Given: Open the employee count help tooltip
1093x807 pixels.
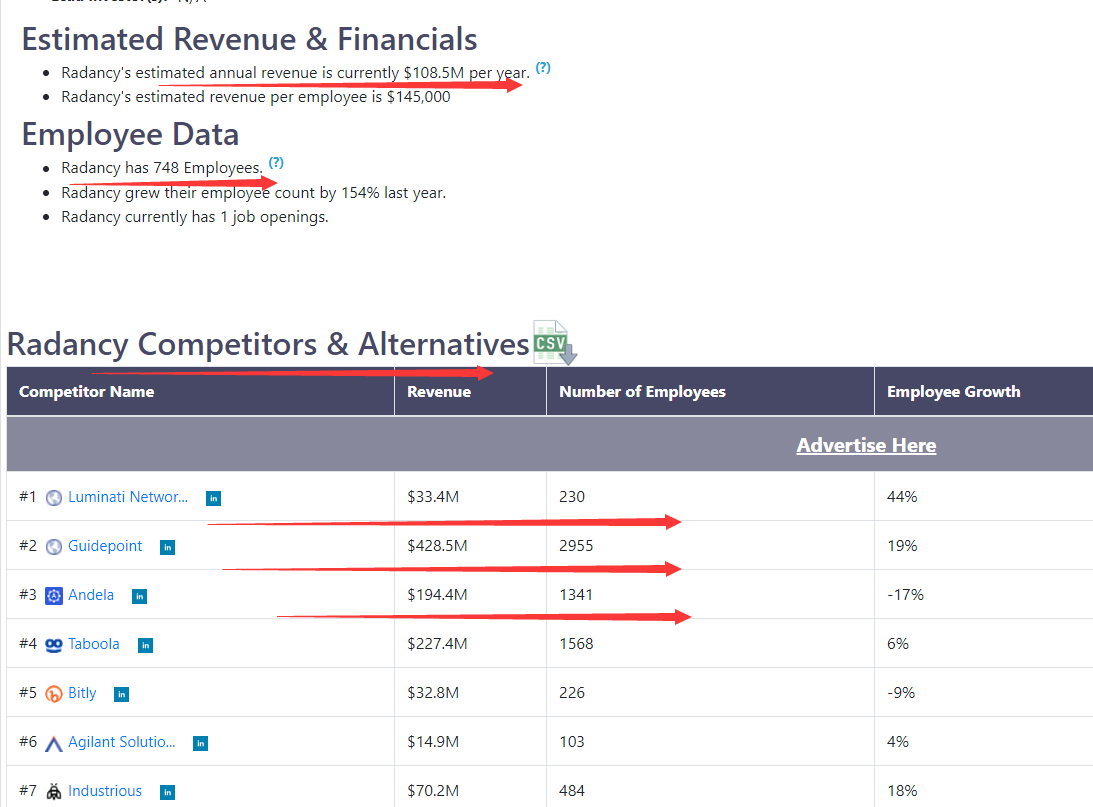Looking at the screenshot, I should [x=276, y=163].
